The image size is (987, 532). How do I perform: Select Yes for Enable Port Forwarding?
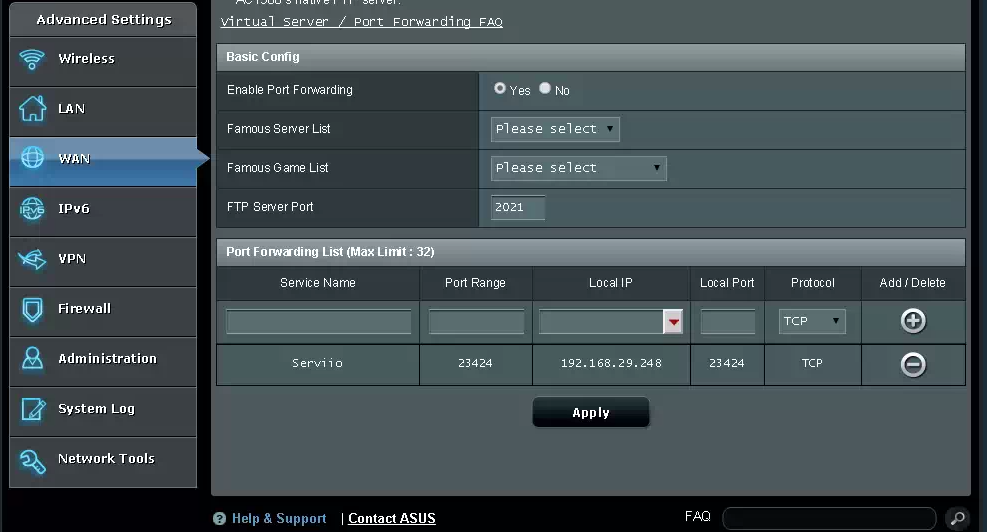pos(500,89)
